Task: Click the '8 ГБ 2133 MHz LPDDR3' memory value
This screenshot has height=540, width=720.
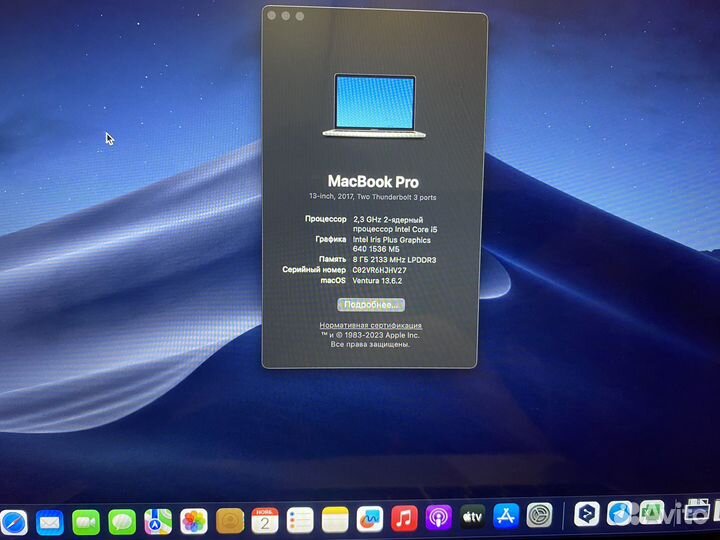Action: coord(394,260)
